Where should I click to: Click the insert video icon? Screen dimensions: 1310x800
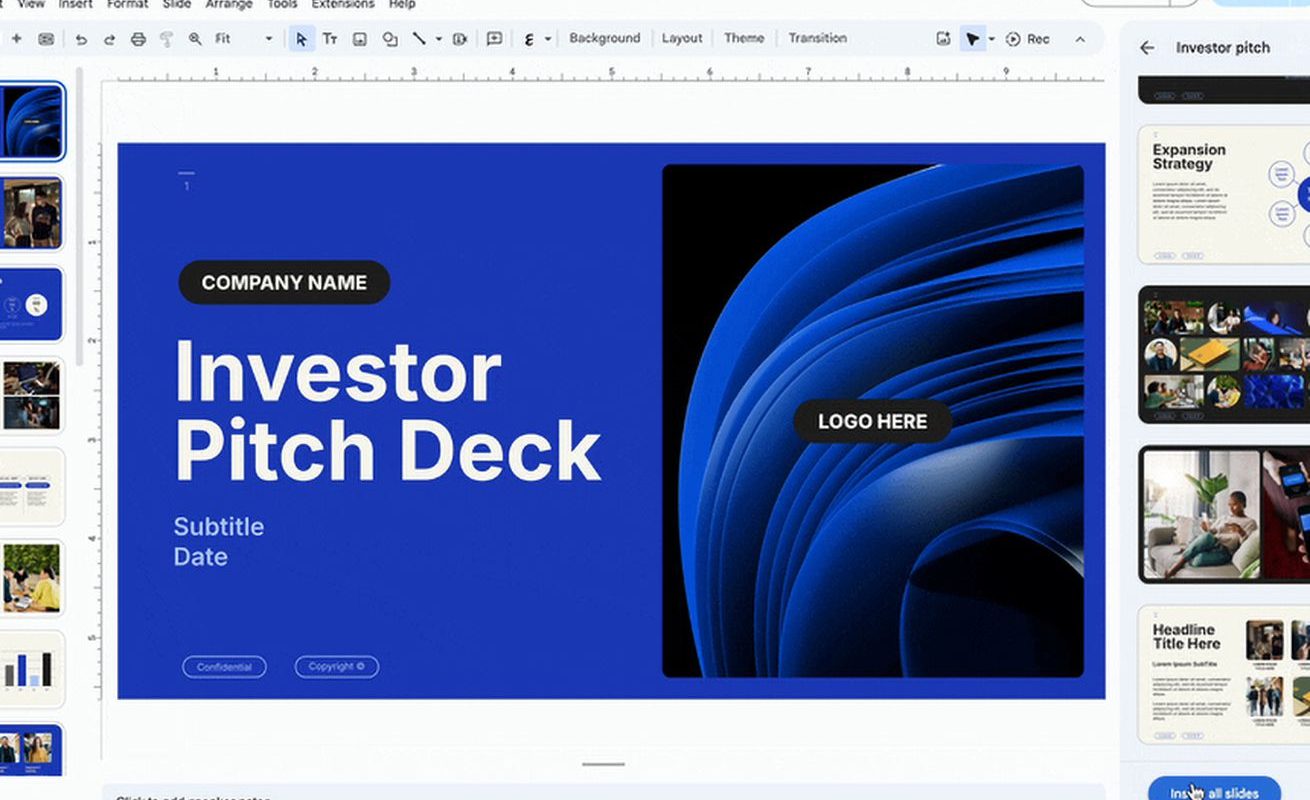click(x=460, y=39)
